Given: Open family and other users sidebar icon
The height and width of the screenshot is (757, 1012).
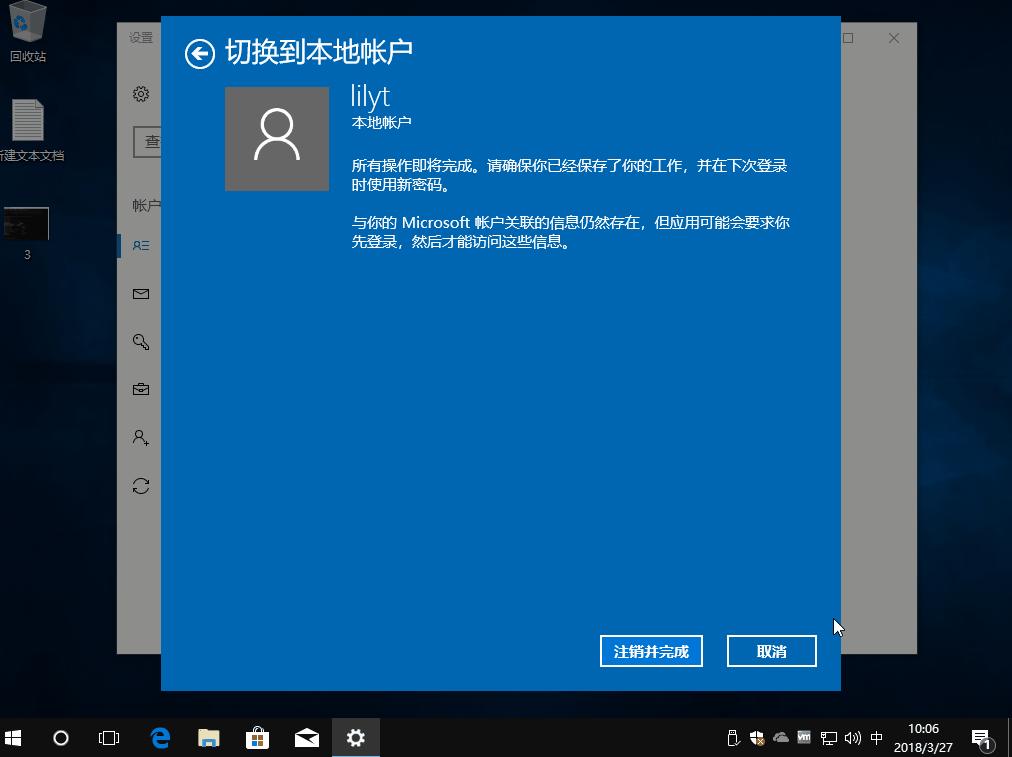Looking at the screenshot, I should coord(141,437).
